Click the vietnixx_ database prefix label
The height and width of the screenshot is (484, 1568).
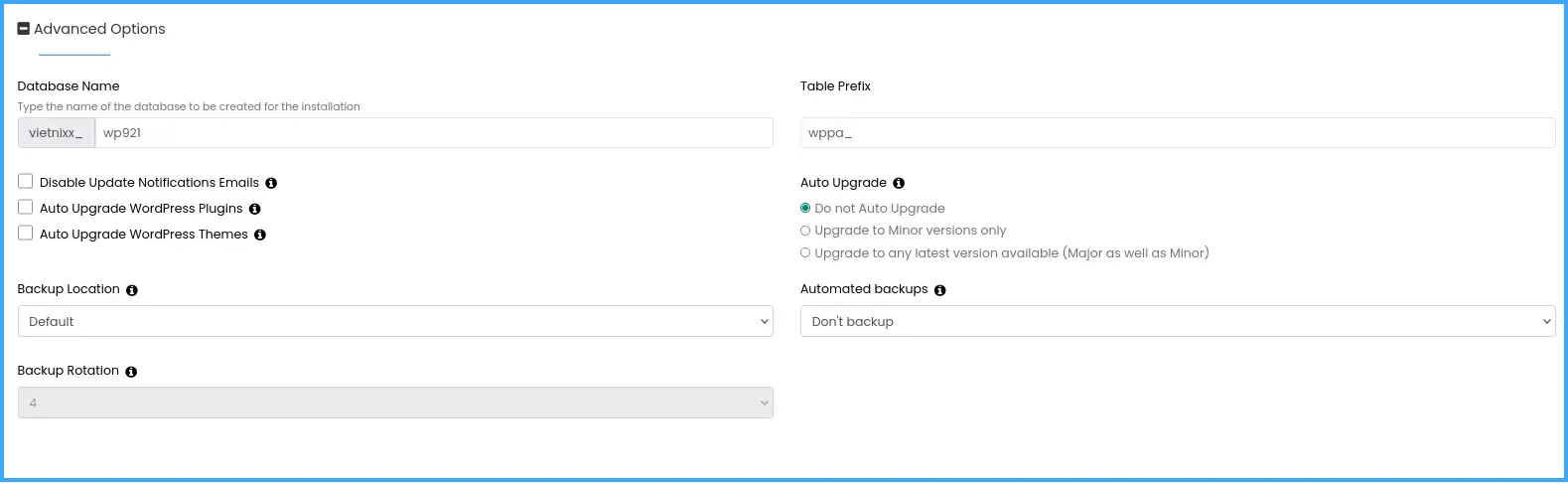tap(57, 133)
